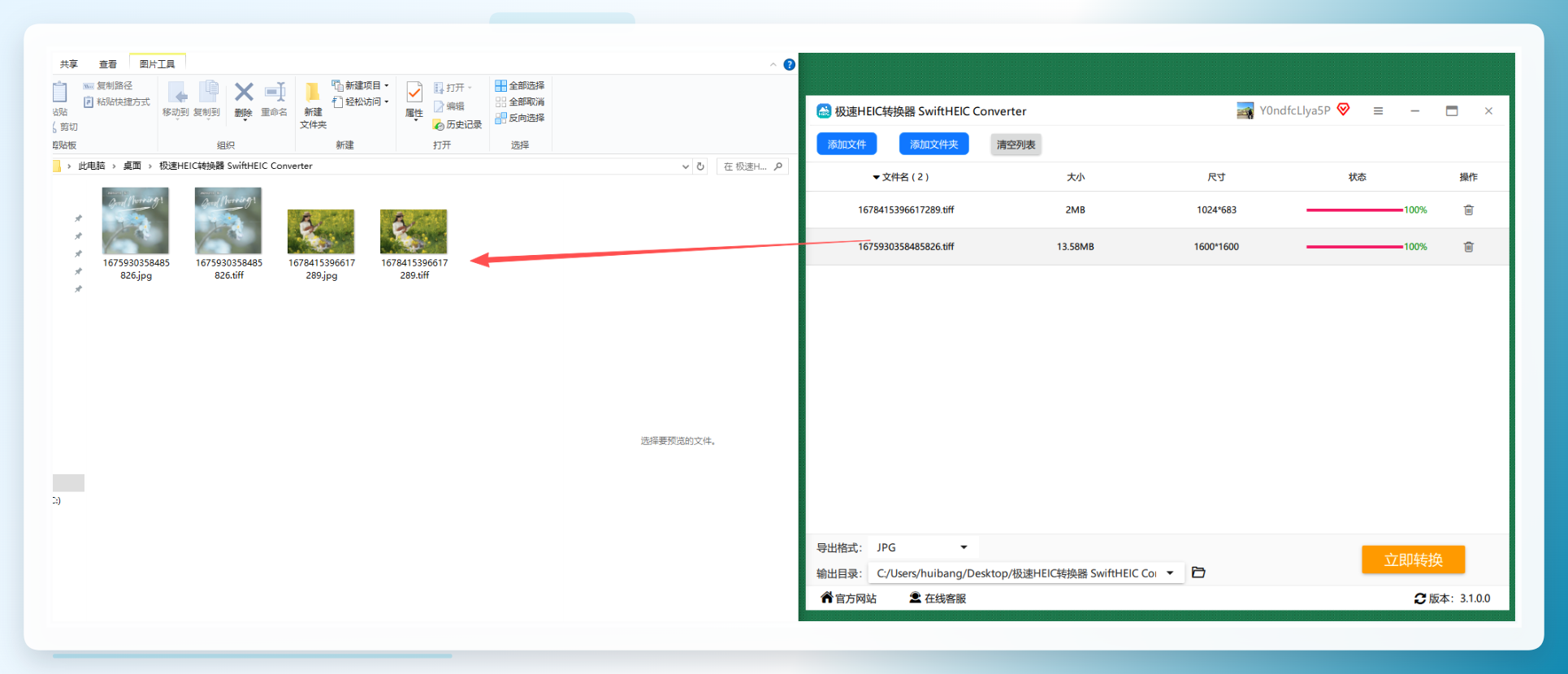Open the output folder browse icon
Screen dimensions: 1568x674
(x=1198, y=572)
